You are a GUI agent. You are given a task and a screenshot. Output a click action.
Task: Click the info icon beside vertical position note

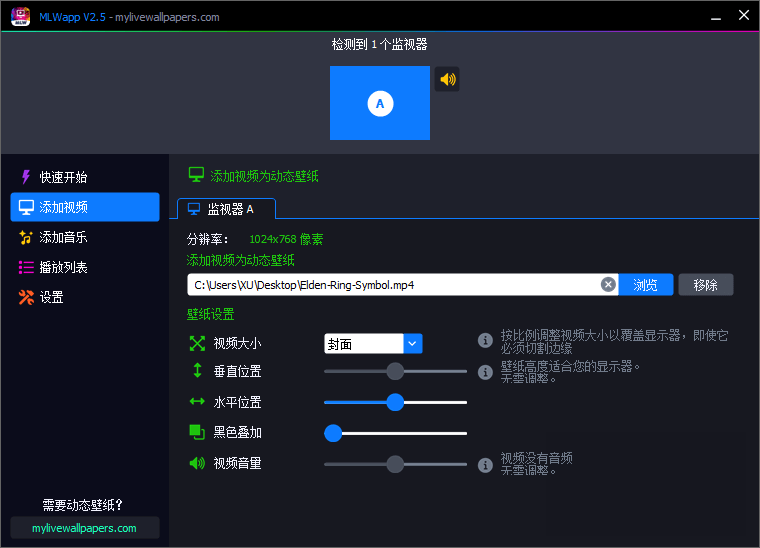coord(485,372)
